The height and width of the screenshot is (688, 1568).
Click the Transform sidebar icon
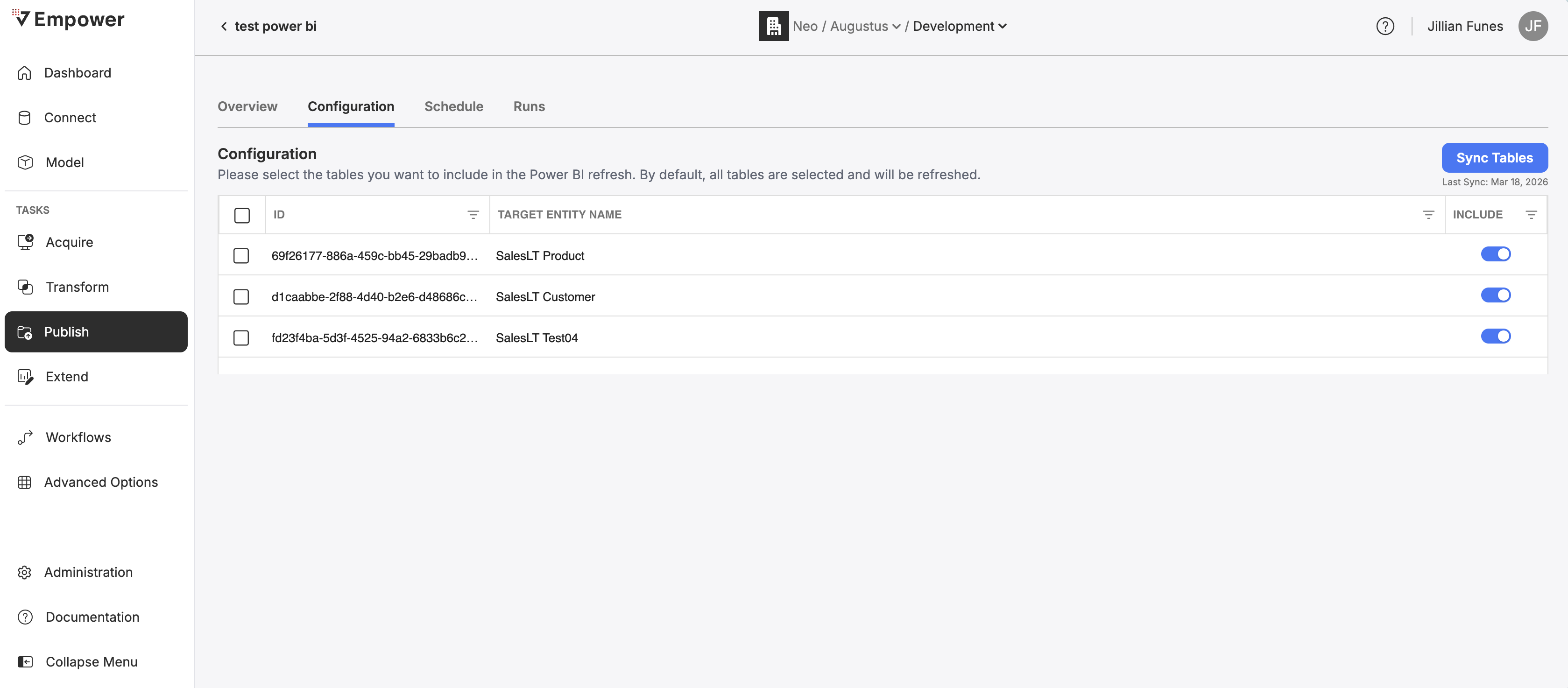point(25,287)
